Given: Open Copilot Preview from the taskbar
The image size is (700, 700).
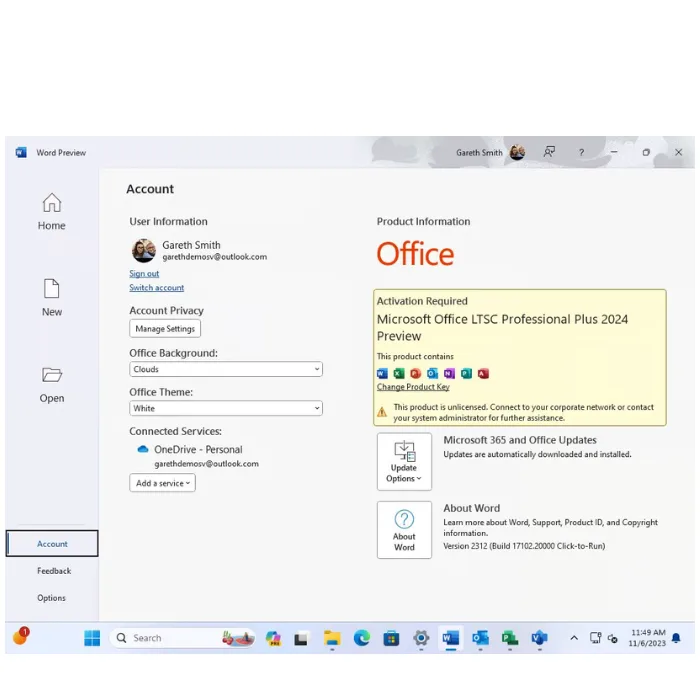Looking at the screenshot, I should [x=273, y=638].
